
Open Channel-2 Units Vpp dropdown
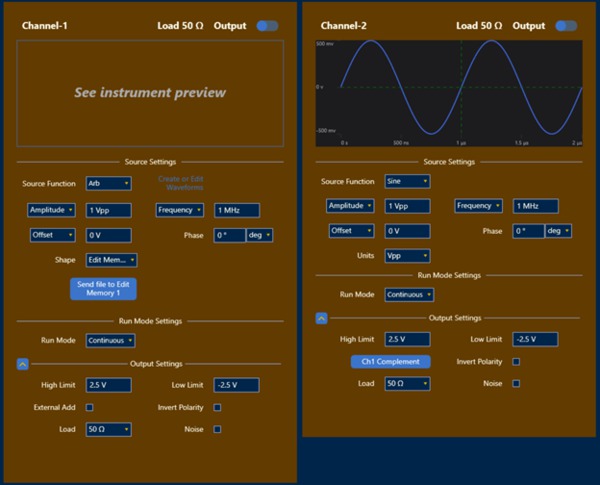click(x=407, y=255)
